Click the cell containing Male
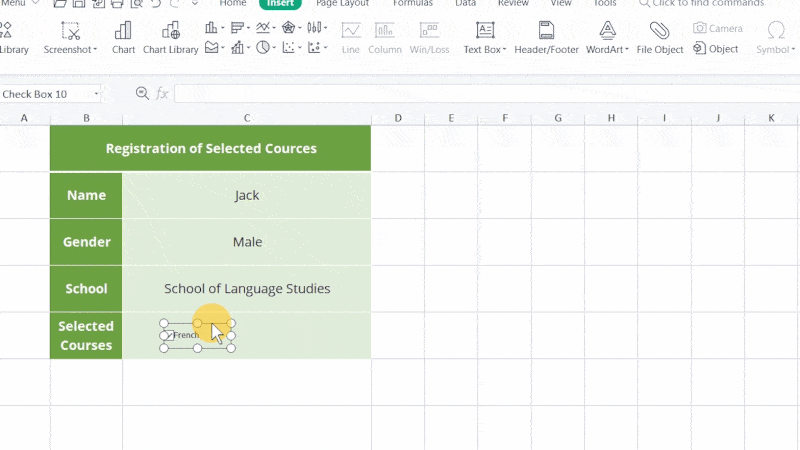This screenshot has width=800, height=450. tap(247, 242)
